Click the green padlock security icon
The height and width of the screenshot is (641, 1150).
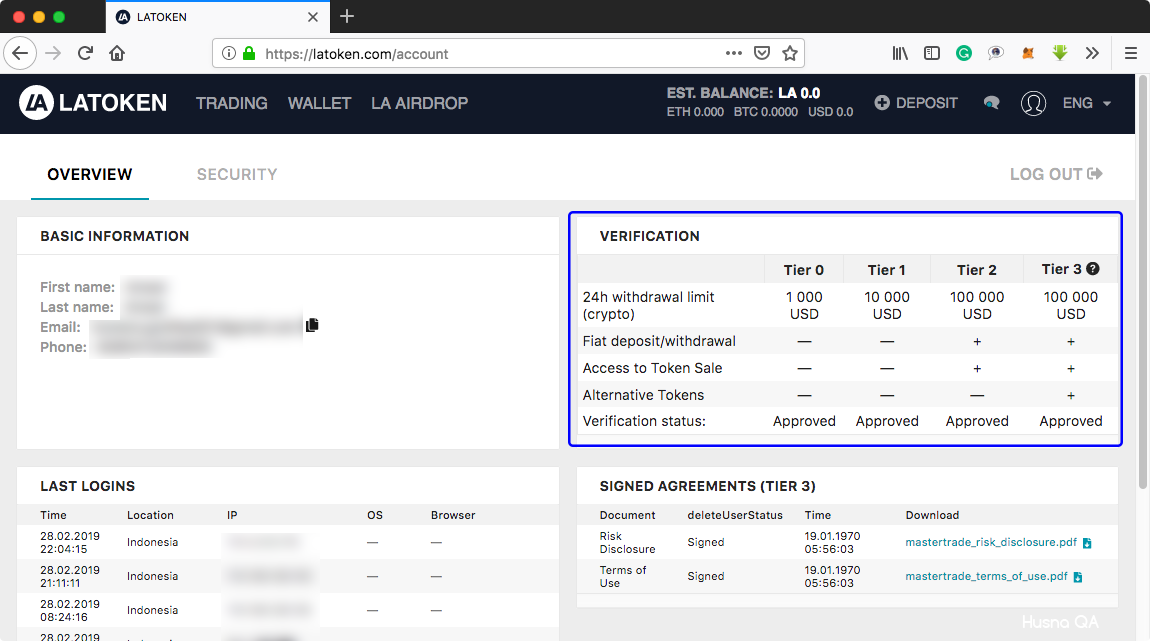249,54
